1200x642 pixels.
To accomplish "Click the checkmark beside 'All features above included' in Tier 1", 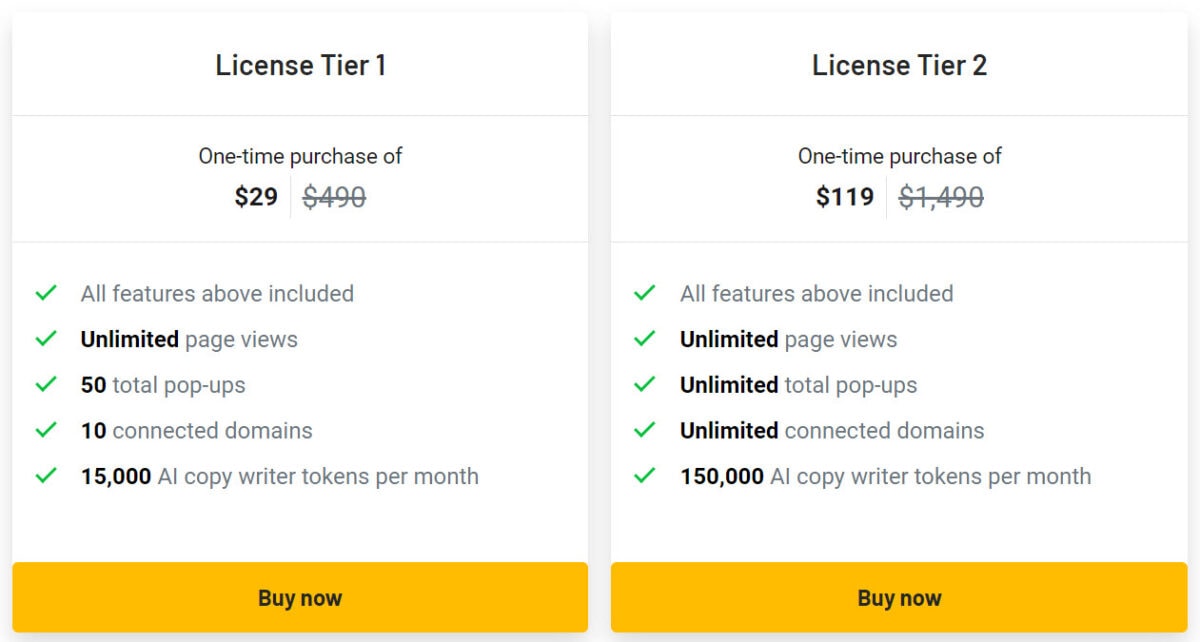I will (46, 293).
